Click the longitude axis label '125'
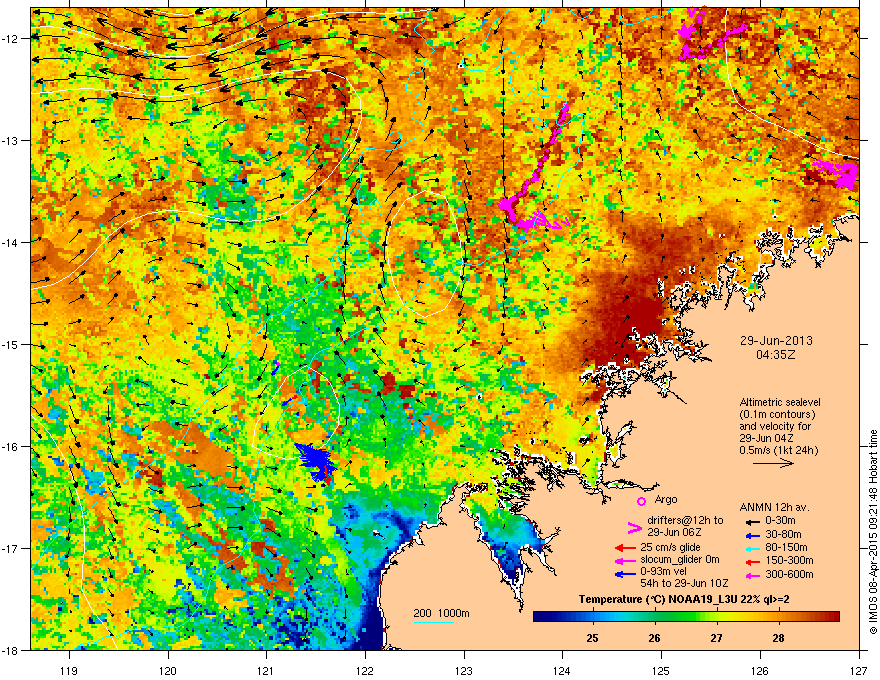The width and height of the screenshot is (880, 680). click(661, 671)
